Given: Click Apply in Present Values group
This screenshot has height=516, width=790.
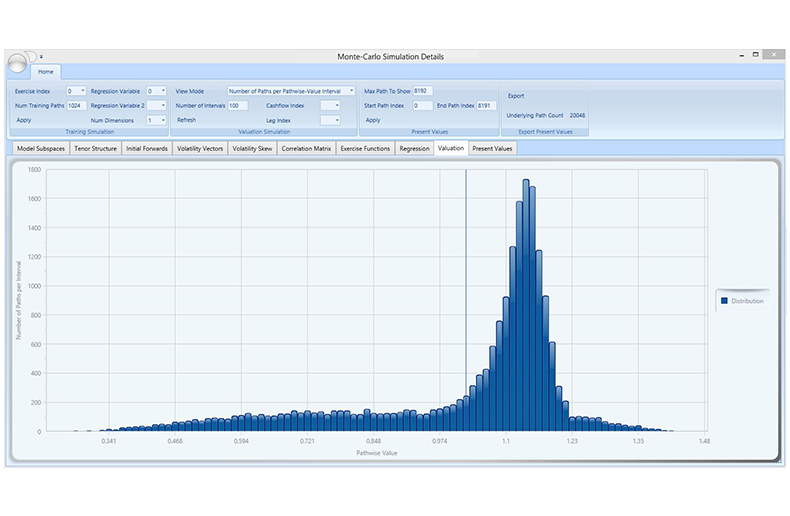Looking at the screenshot, I should click(373, 120).
